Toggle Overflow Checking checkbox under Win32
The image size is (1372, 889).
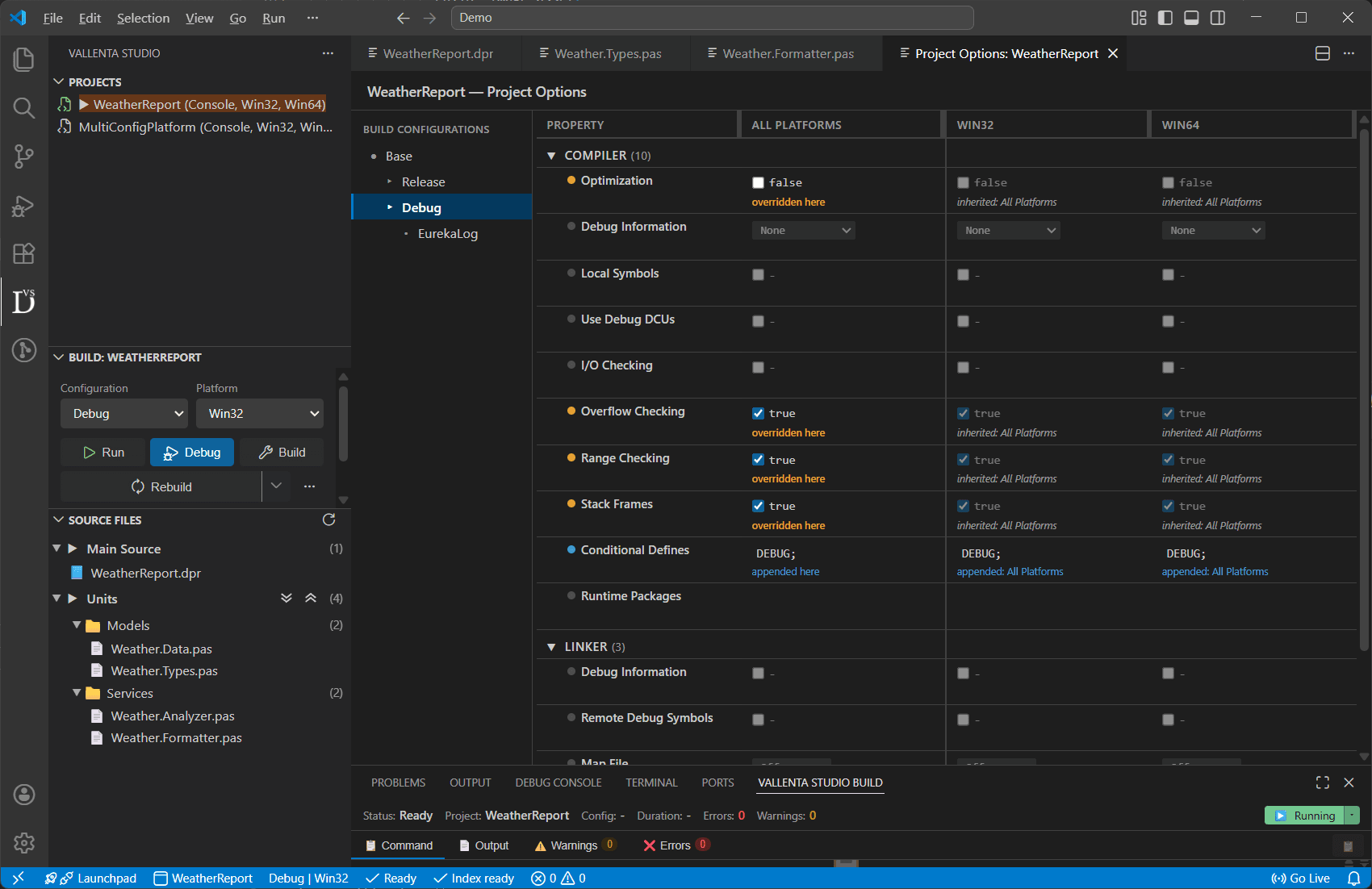click(x=963, y=414)
